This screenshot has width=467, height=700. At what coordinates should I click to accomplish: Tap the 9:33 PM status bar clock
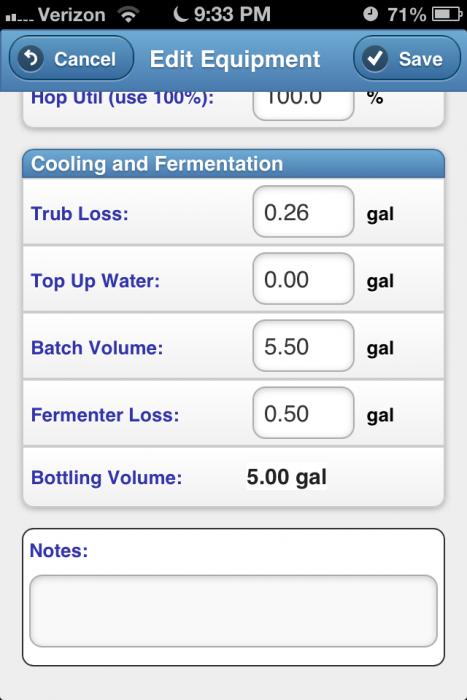(232, 14)
